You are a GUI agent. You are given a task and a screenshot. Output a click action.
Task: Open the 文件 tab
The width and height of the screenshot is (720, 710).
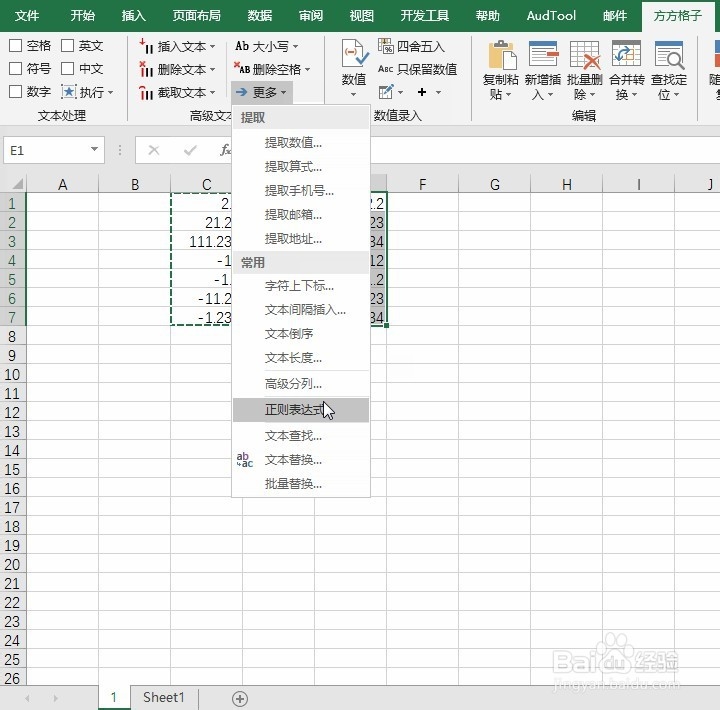pyautogui.click(x=27, y=16)
